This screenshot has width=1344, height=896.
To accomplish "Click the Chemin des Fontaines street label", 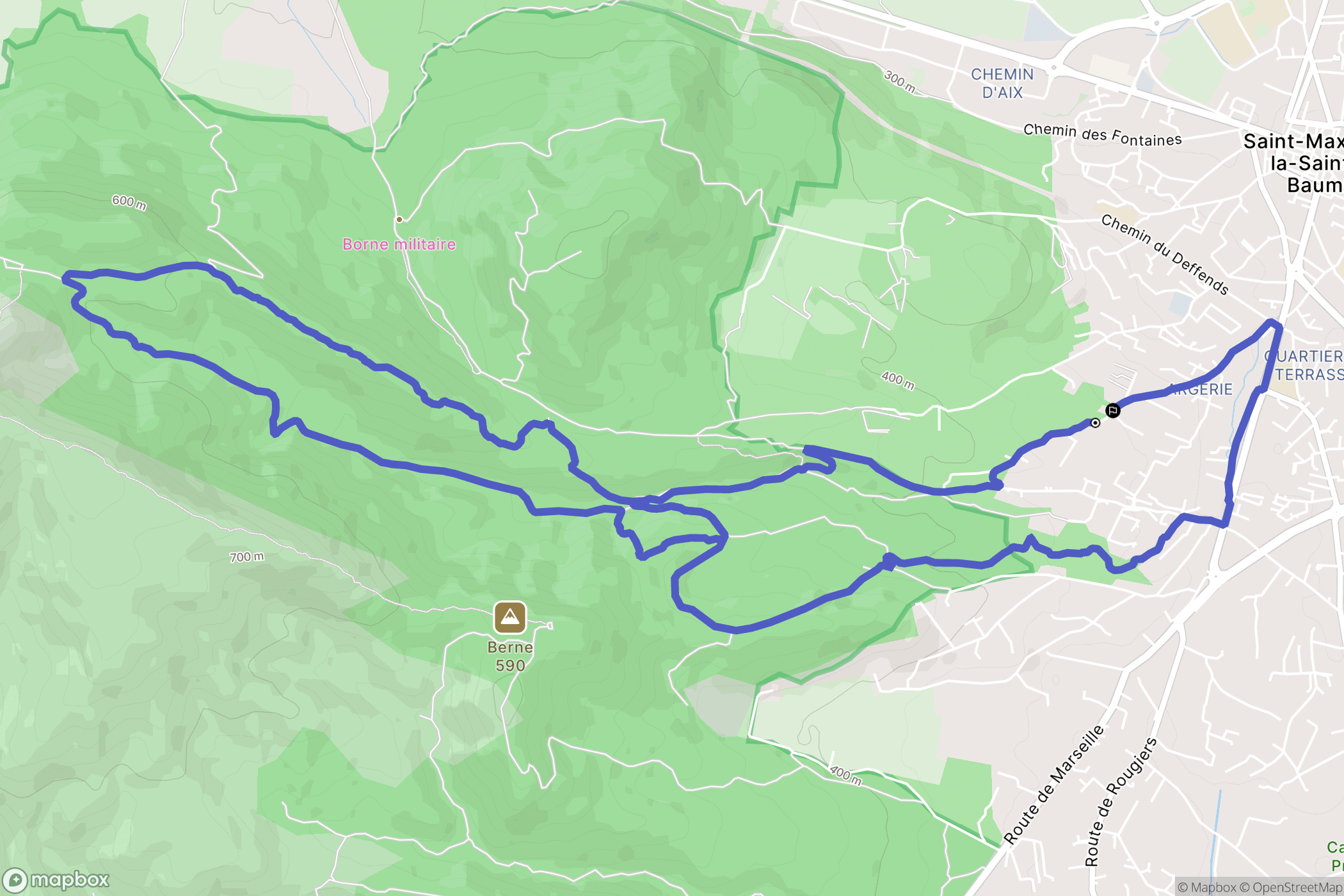I will click(1103, 135).
